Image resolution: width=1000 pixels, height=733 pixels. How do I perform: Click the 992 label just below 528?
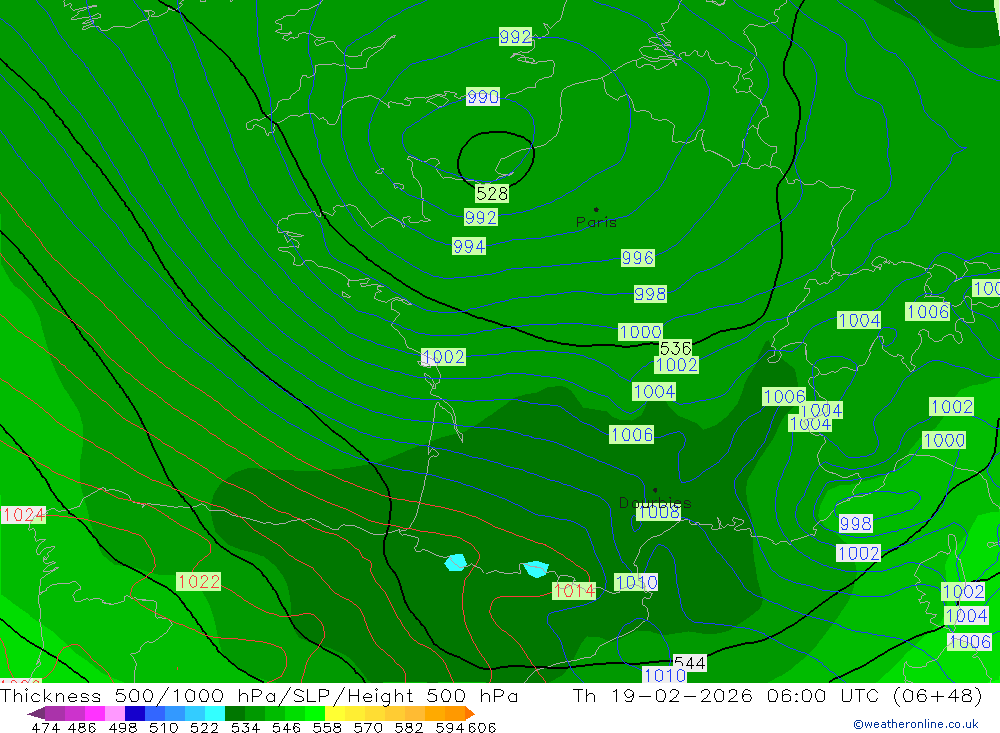[481, 218]
